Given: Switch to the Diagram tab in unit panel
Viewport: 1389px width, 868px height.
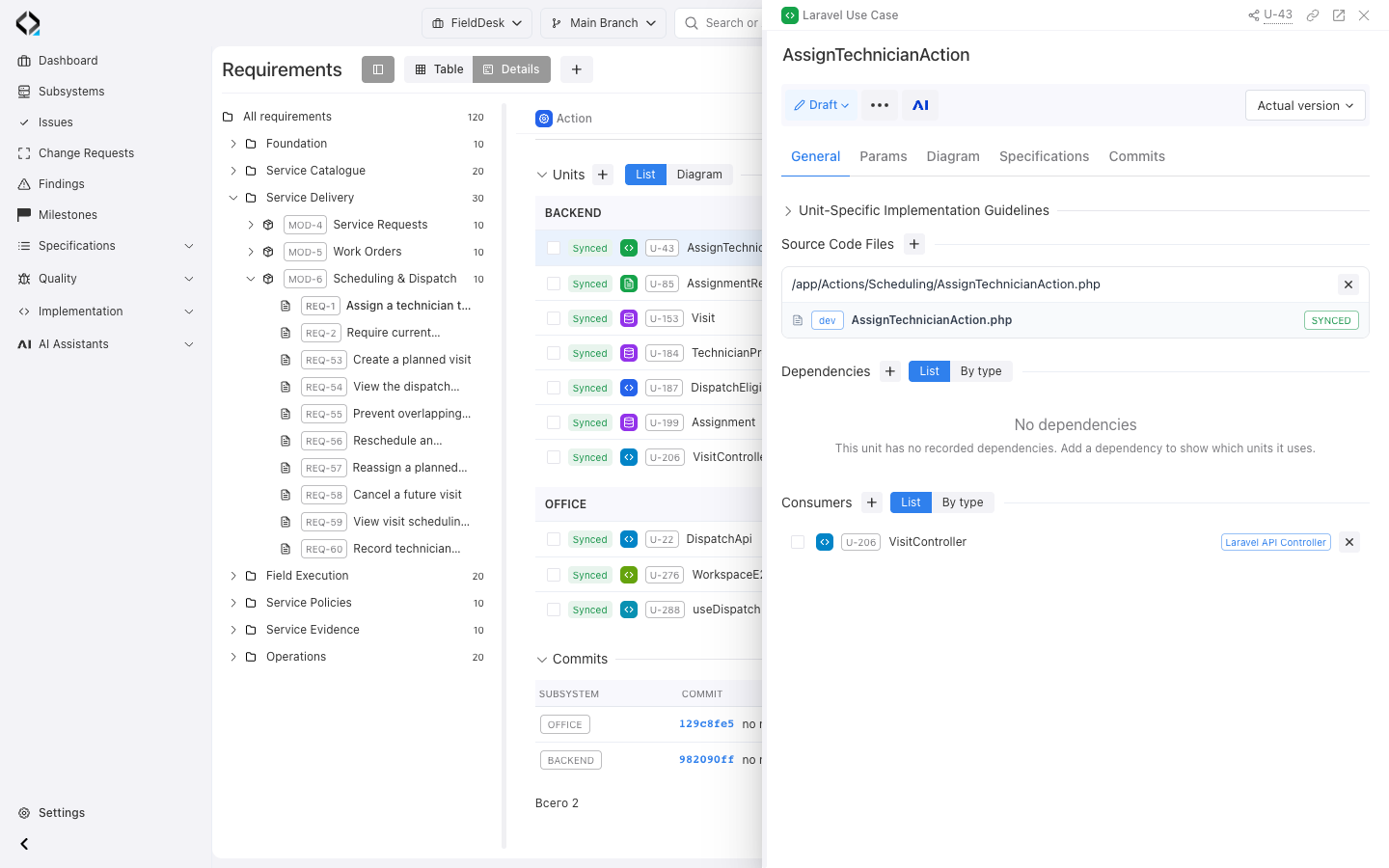Looking at the screenshot, I should (953, 156).
